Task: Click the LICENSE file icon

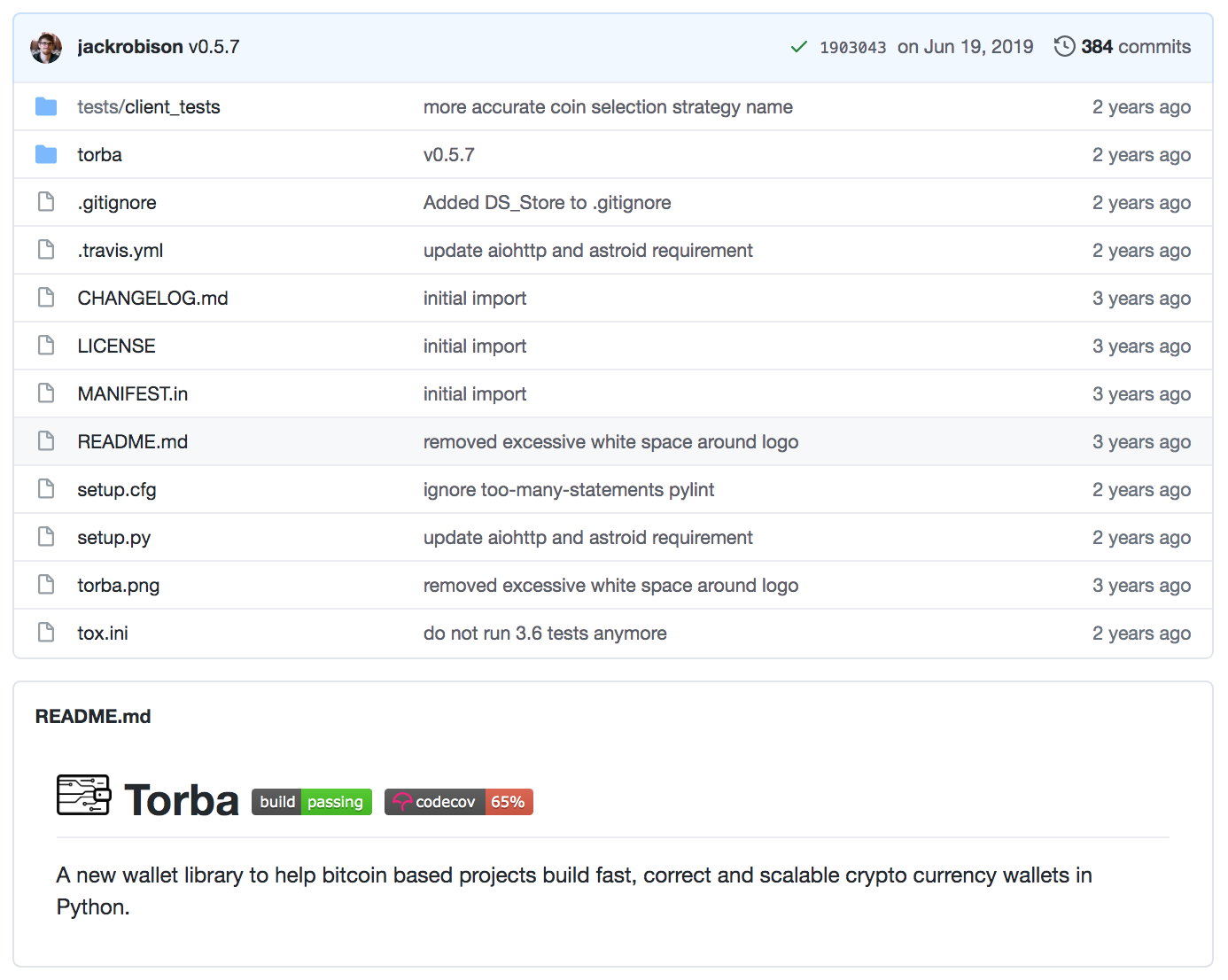Action: [x=46, y=346]
